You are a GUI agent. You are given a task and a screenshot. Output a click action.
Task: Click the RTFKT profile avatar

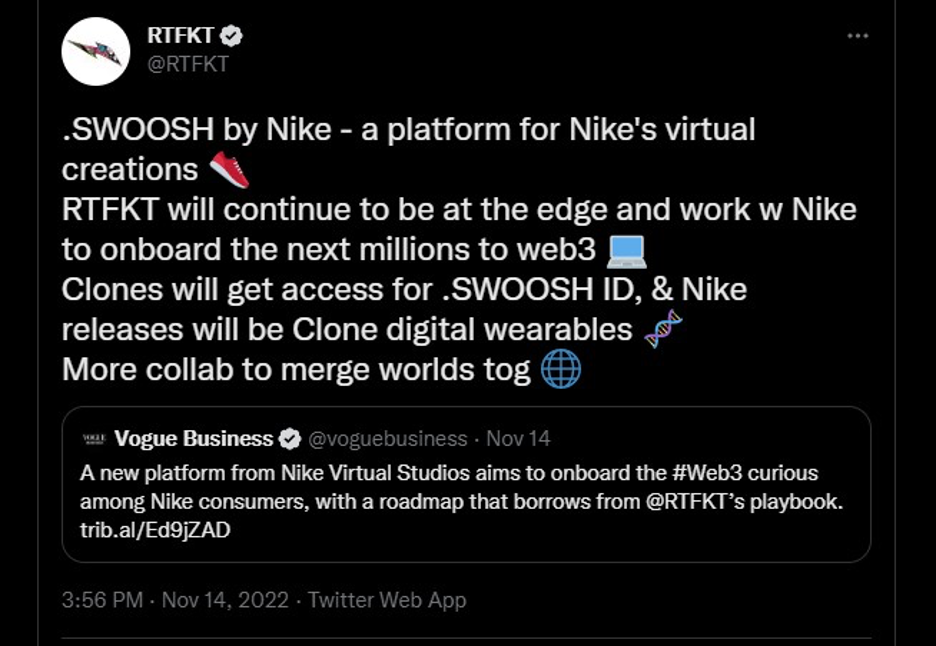click(x=96, y=51)
